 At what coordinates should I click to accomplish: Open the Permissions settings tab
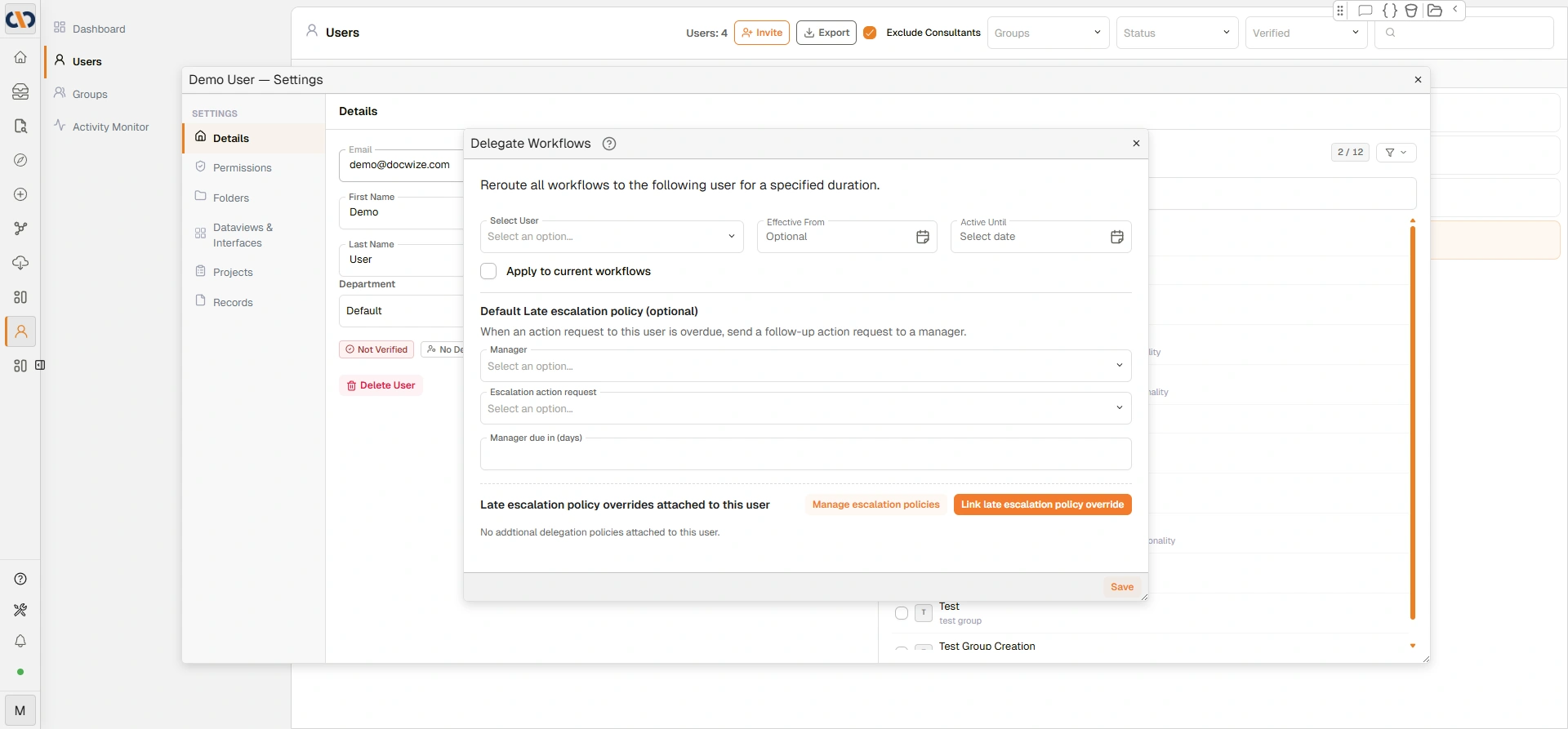[x=254, y=167]
